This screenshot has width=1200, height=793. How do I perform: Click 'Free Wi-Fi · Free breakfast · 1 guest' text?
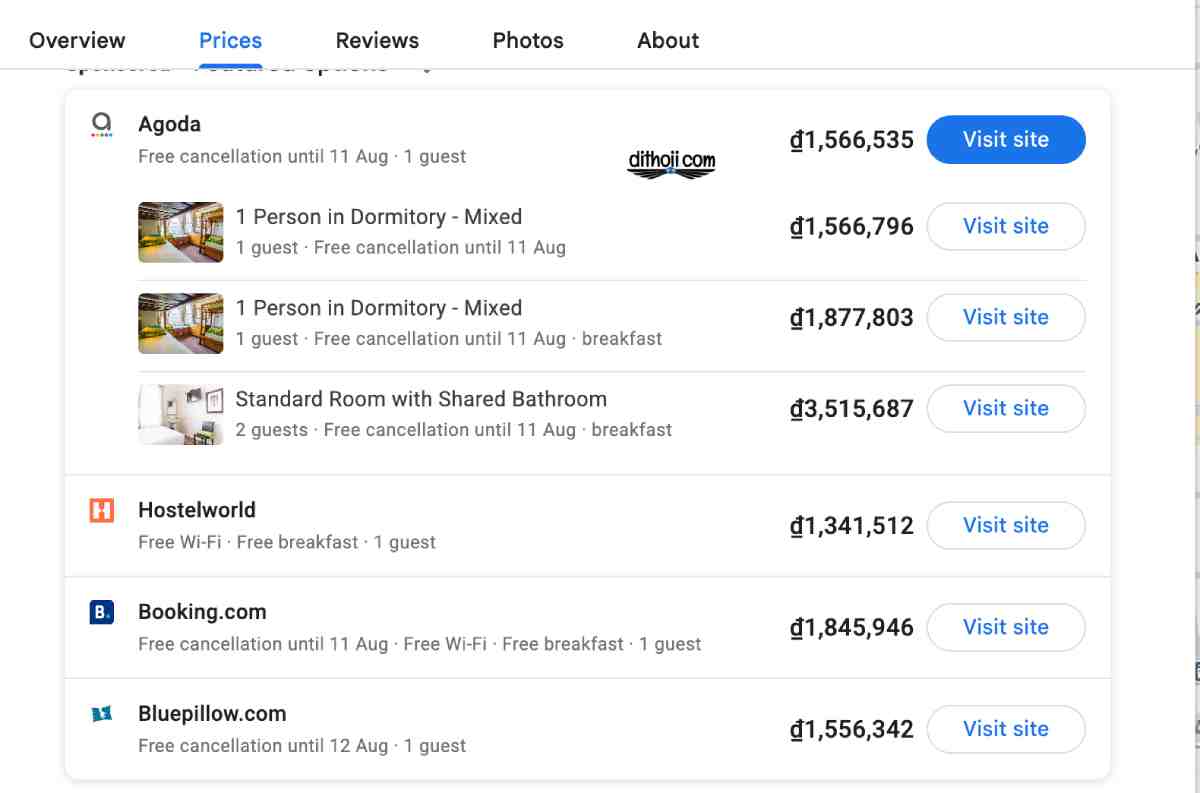(x=287, y=542)
